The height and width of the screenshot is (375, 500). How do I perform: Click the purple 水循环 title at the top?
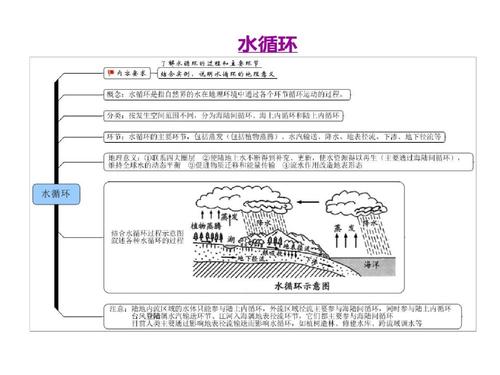coord(267,44)
